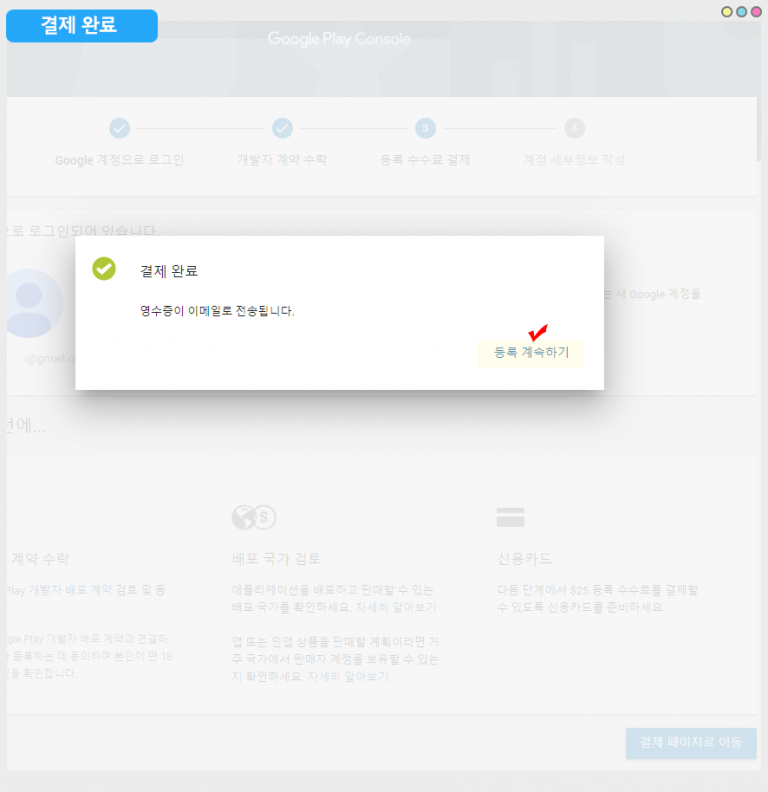The width and height of the screenshot is (768, 792).
Task: Click the 결제 완료 blue banner label
Action: [81, 26]
